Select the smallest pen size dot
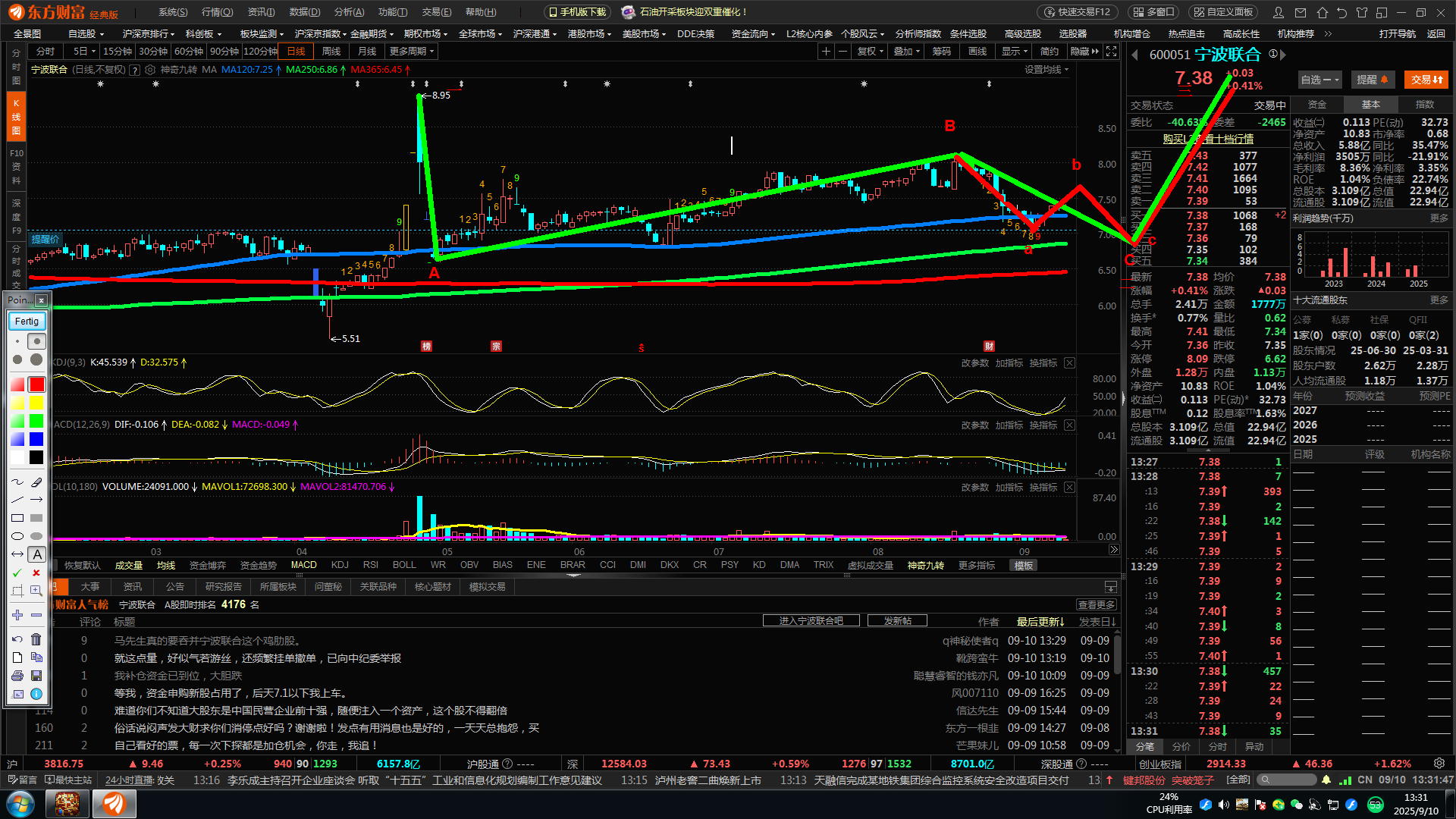Viewport: 1456px width, 819px height. 17,341
